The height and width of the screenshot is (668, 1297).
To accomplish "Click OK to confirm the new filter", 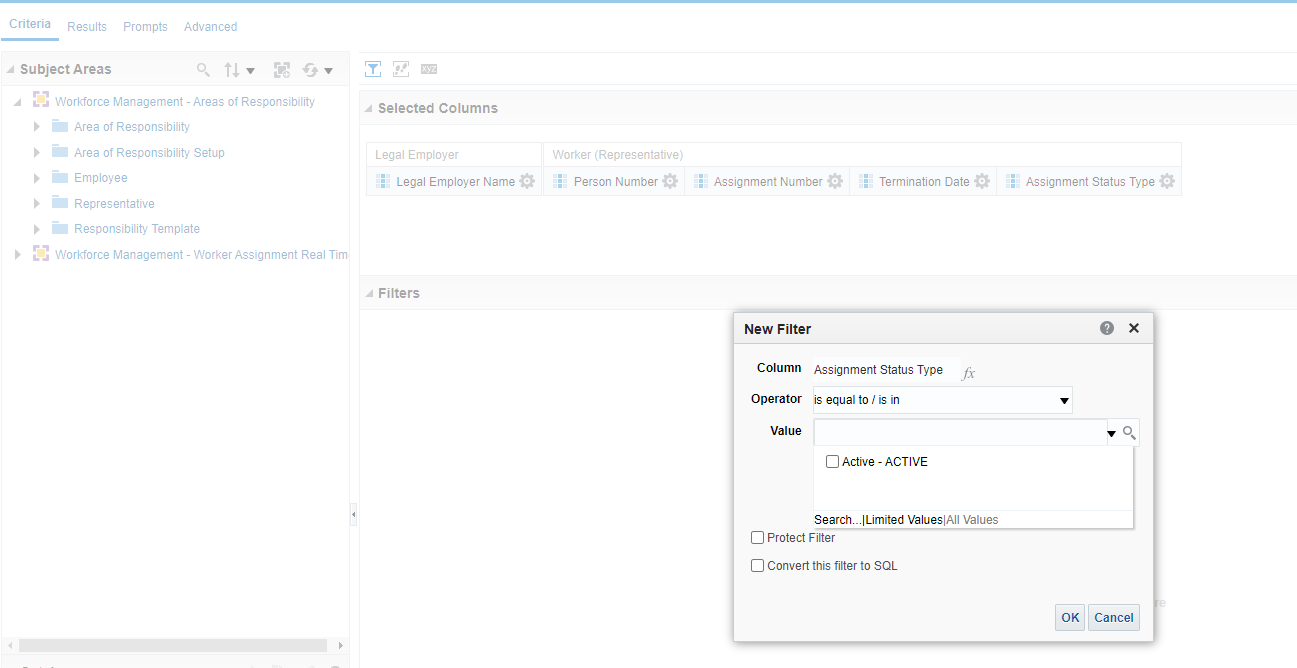I will (1069, 617).
